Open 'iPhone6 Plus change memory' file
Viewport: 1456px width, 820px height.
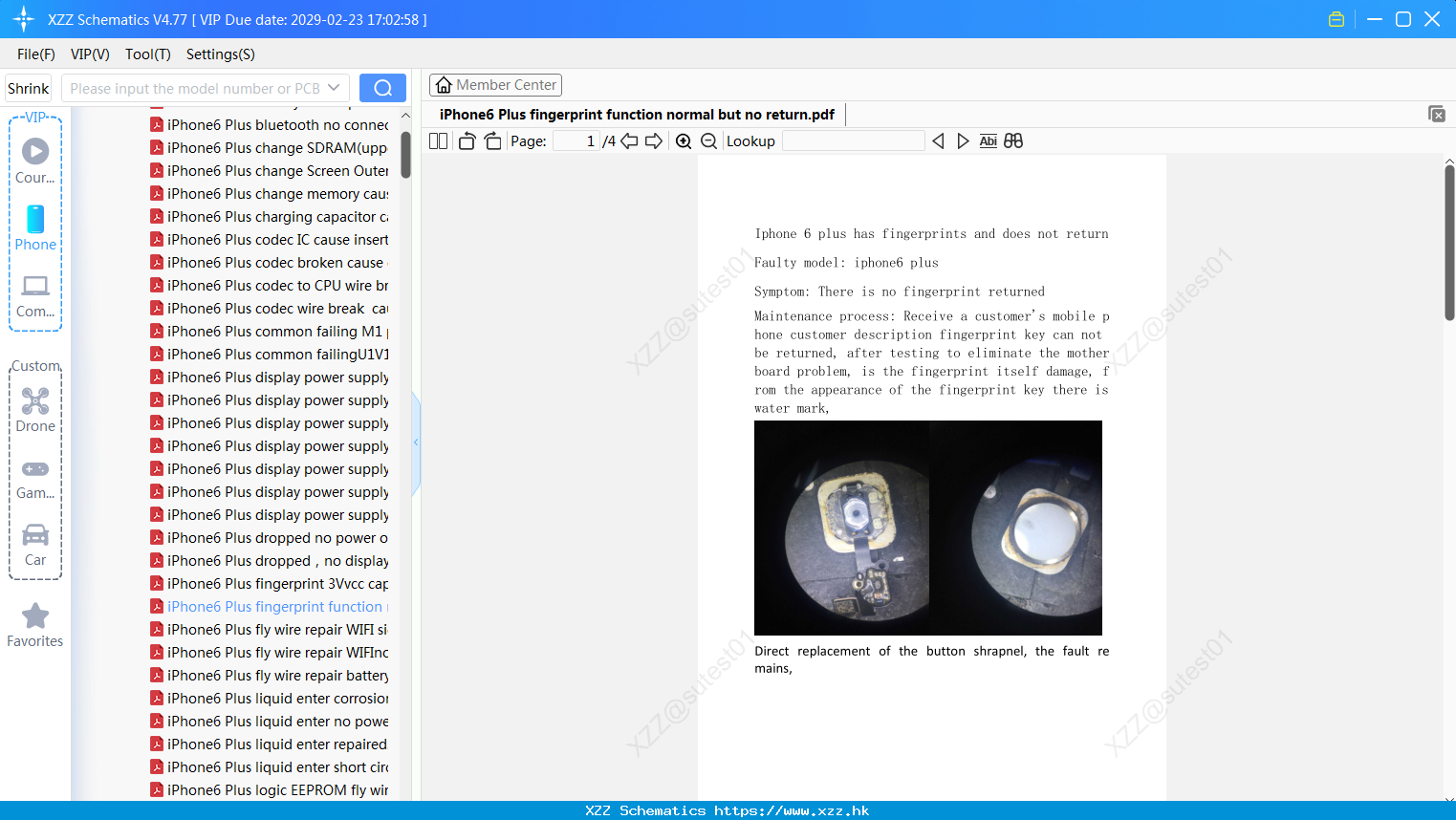tap(270, 194)
